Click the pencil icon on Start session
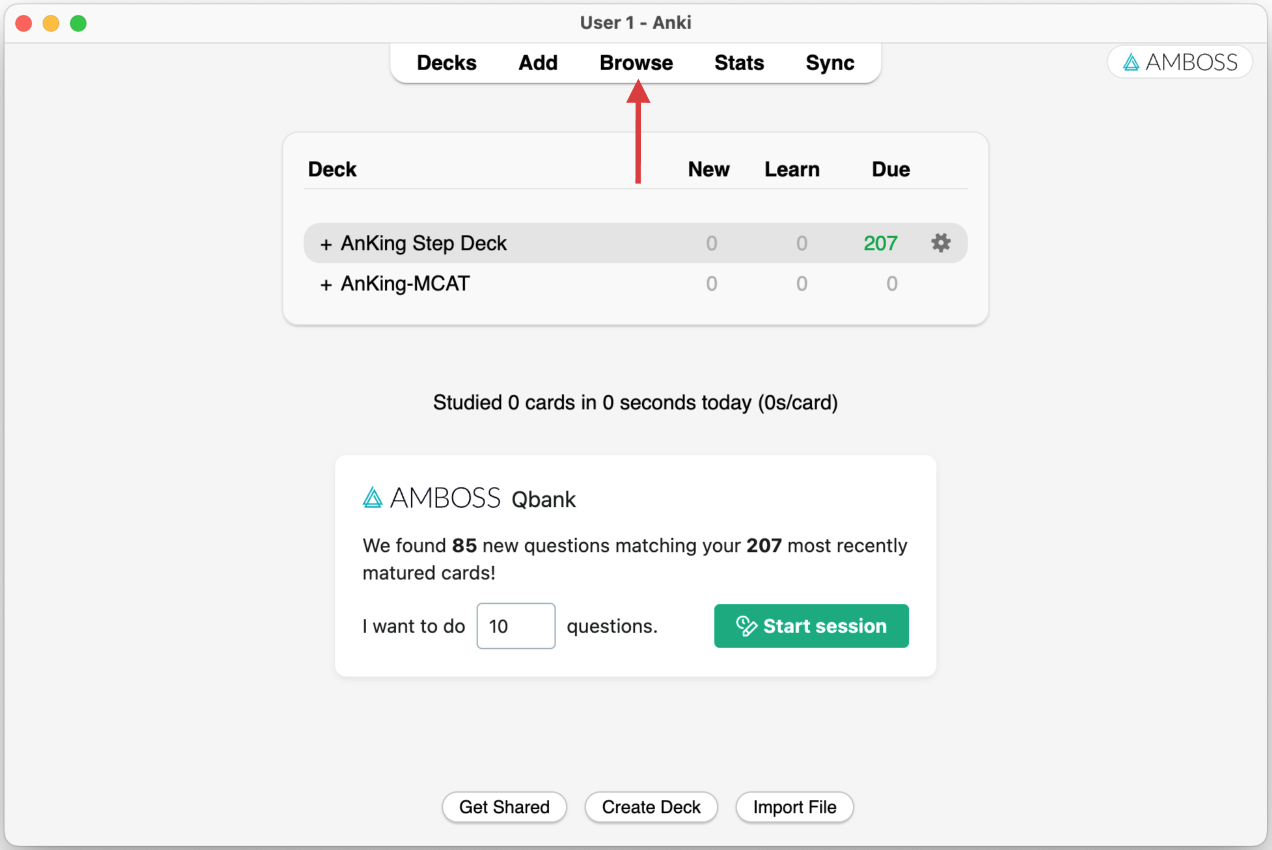 tap(746, 626)
